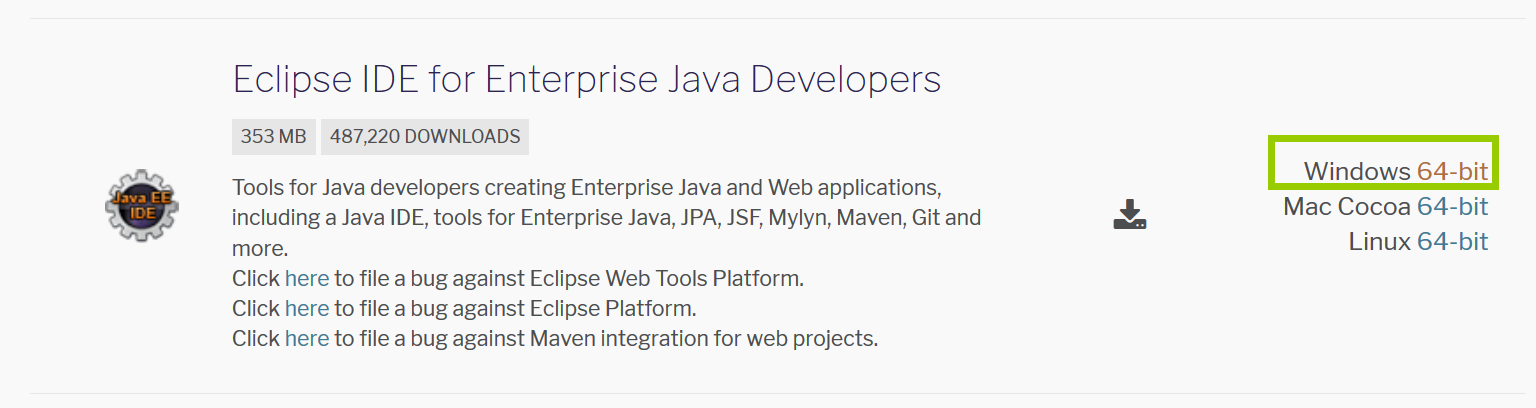Click the 353 MB size badge
This screenshot has width=1536, height=408.
click(x=273, y=137)
